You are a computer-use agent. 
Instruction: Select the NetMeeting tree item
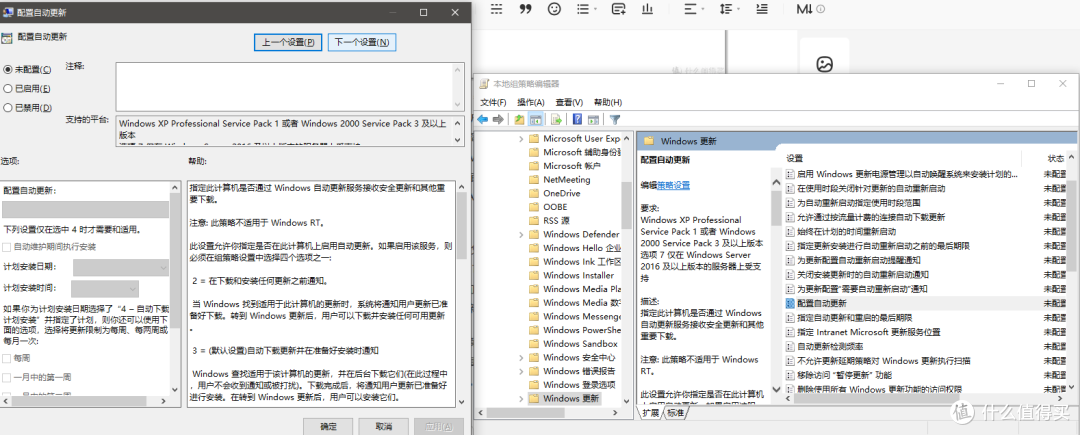pos(566,180)
